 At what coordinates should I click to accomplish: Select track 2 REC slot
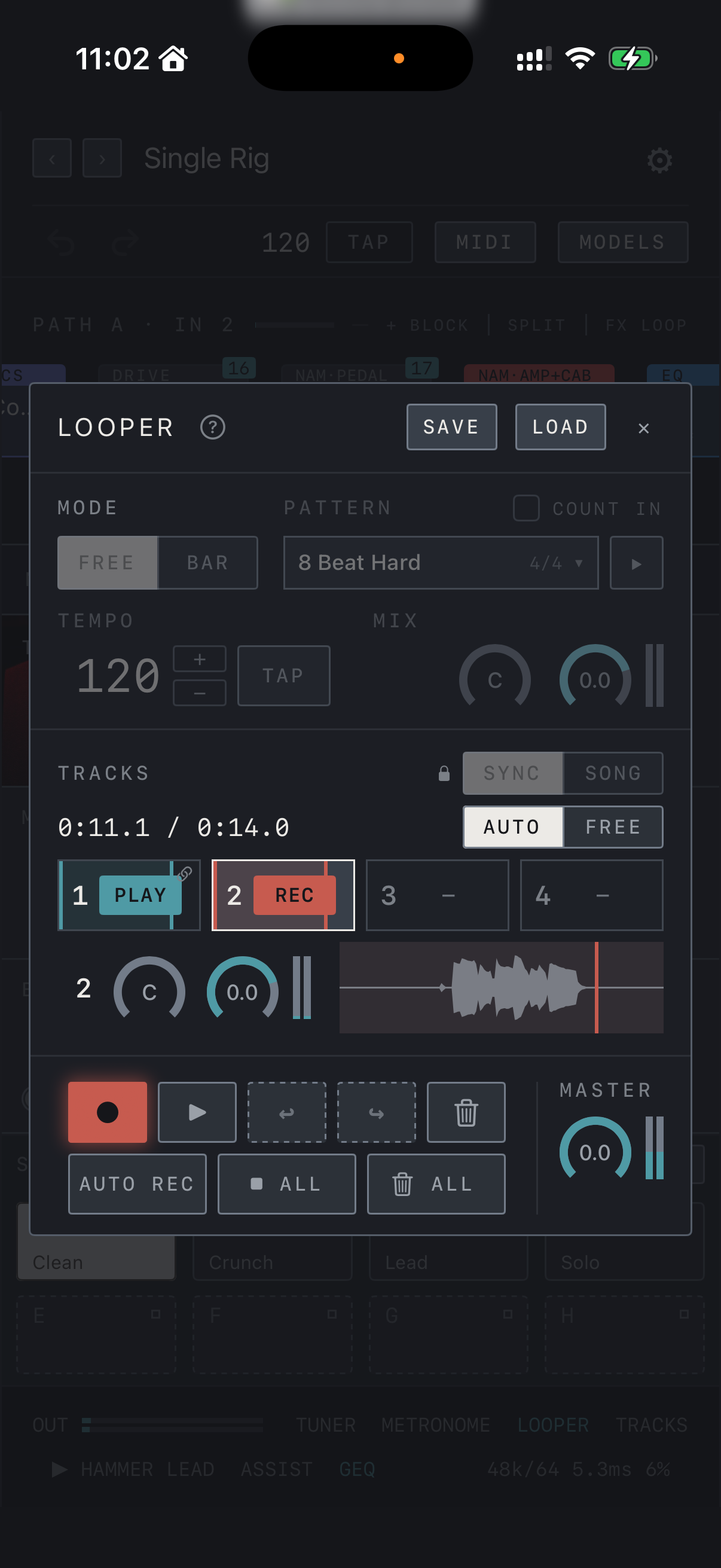(283, 895)
